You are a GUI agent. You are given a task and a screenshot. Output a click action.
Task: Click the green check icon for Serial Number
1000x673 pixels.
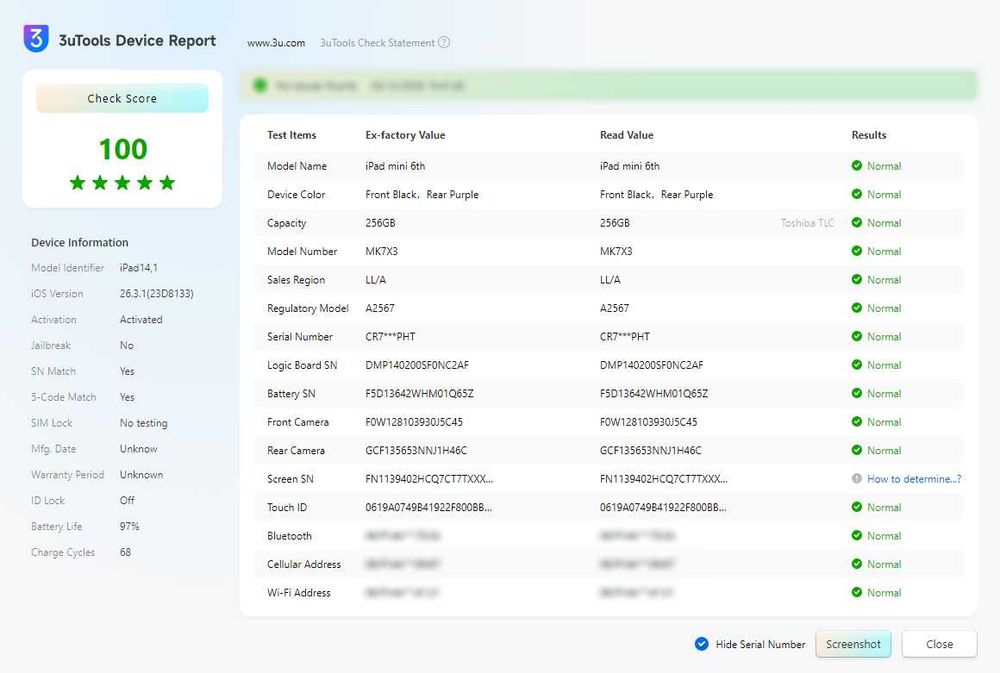tap(857, 336)
